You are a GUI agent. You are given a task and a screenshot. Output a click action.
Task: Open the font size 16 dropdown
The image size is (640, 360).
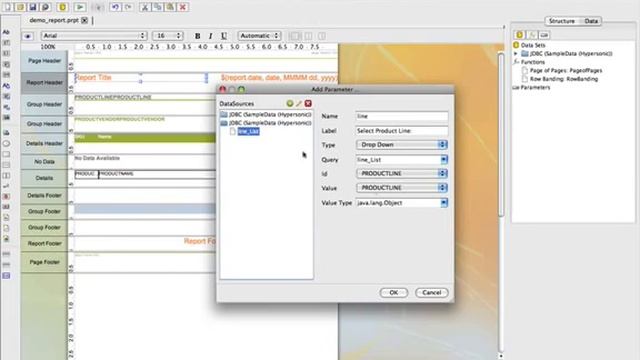click(167, 36)
